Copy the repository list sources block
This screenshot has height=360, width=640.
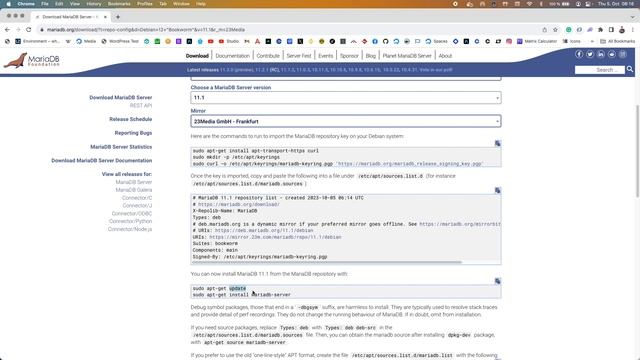click(497, 190)
